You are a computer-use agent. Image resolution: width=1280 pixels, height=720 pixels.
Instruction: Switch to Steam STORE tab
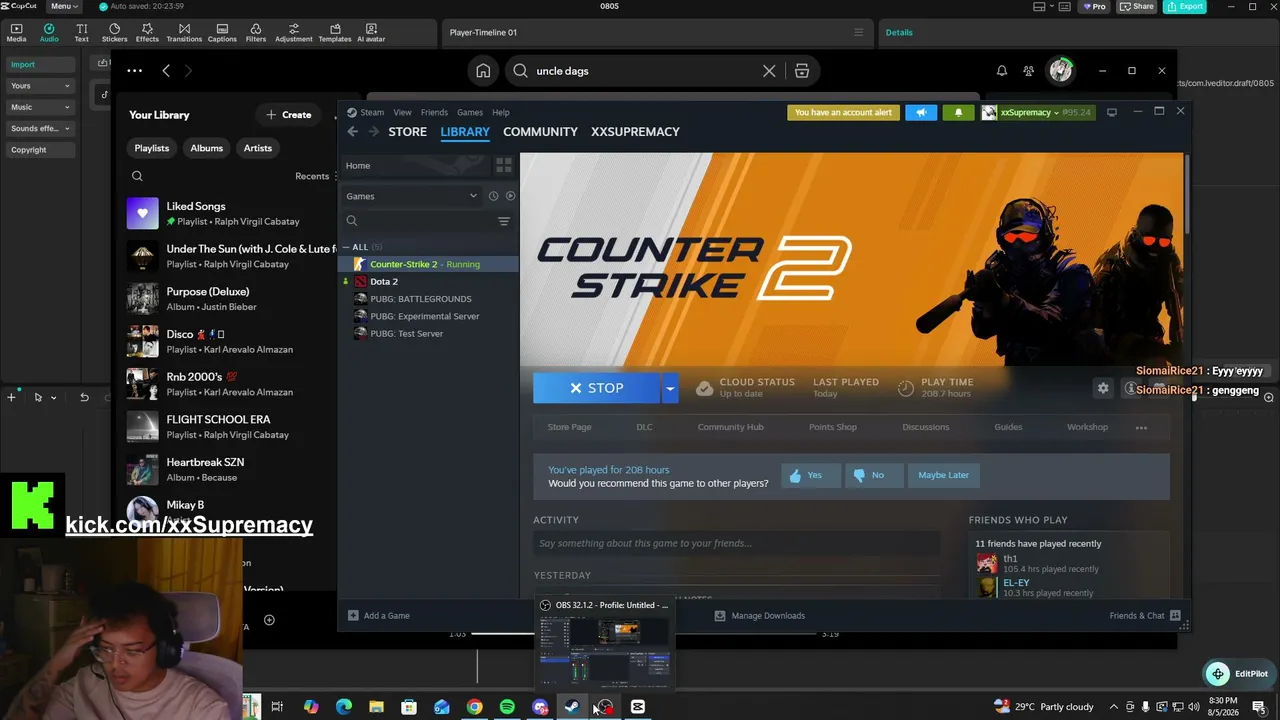tap(407, 132)
